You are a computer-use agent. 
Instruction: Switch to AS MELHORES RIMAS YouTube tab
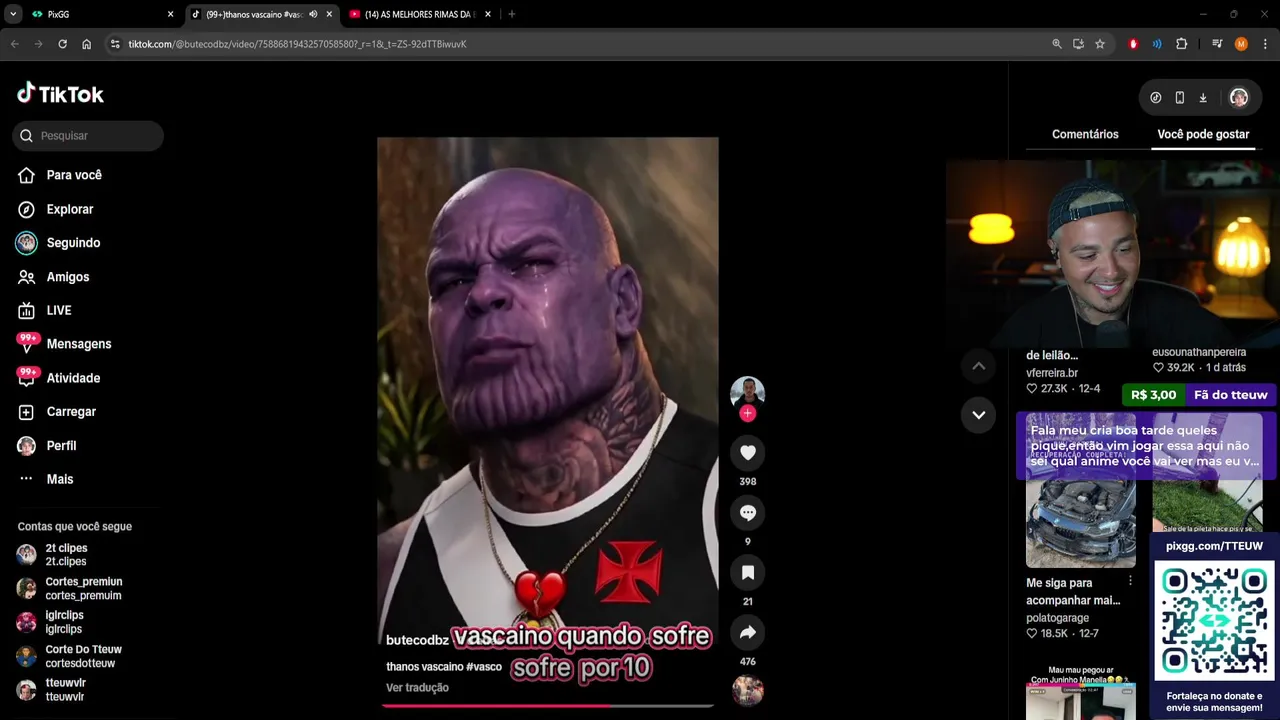point(418,15)
